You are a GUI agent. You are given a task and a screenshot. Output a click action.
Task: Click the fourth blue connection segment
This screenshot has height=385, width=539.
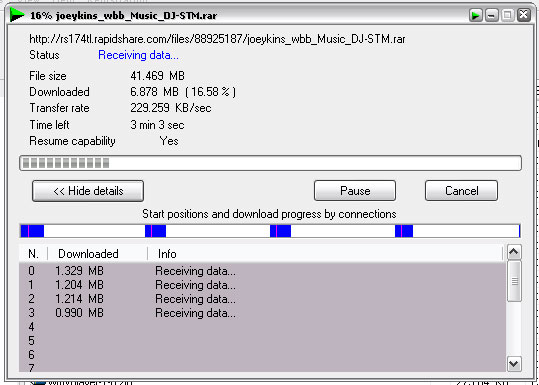tap(404, 231)
